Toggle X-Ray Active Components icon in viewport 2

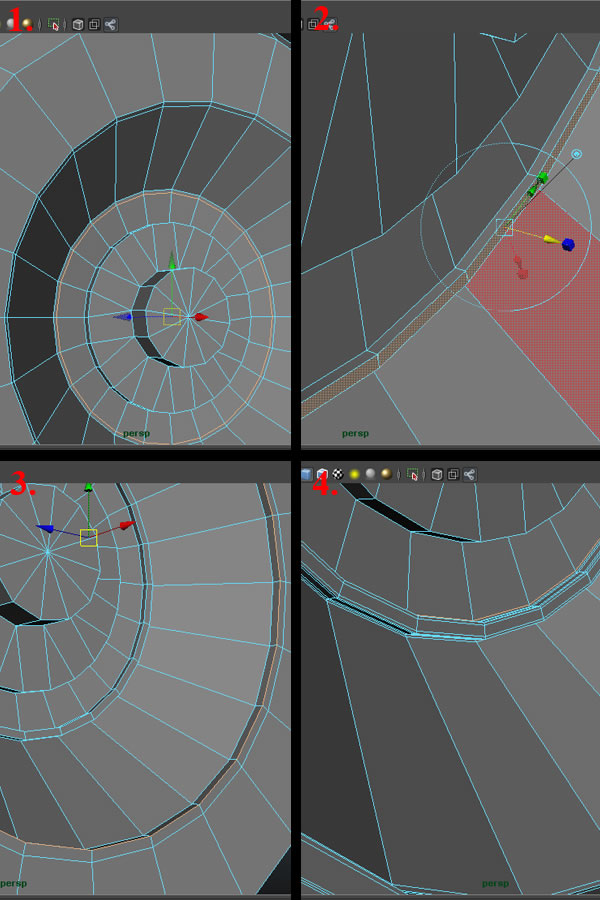(x=313, y=24)
